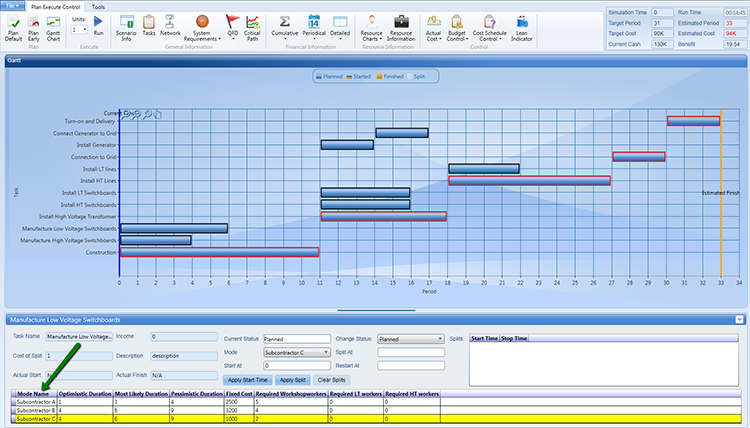Select the Install LT lines bar
Screen dimensions: 750x428
click(x=484, y=168)
